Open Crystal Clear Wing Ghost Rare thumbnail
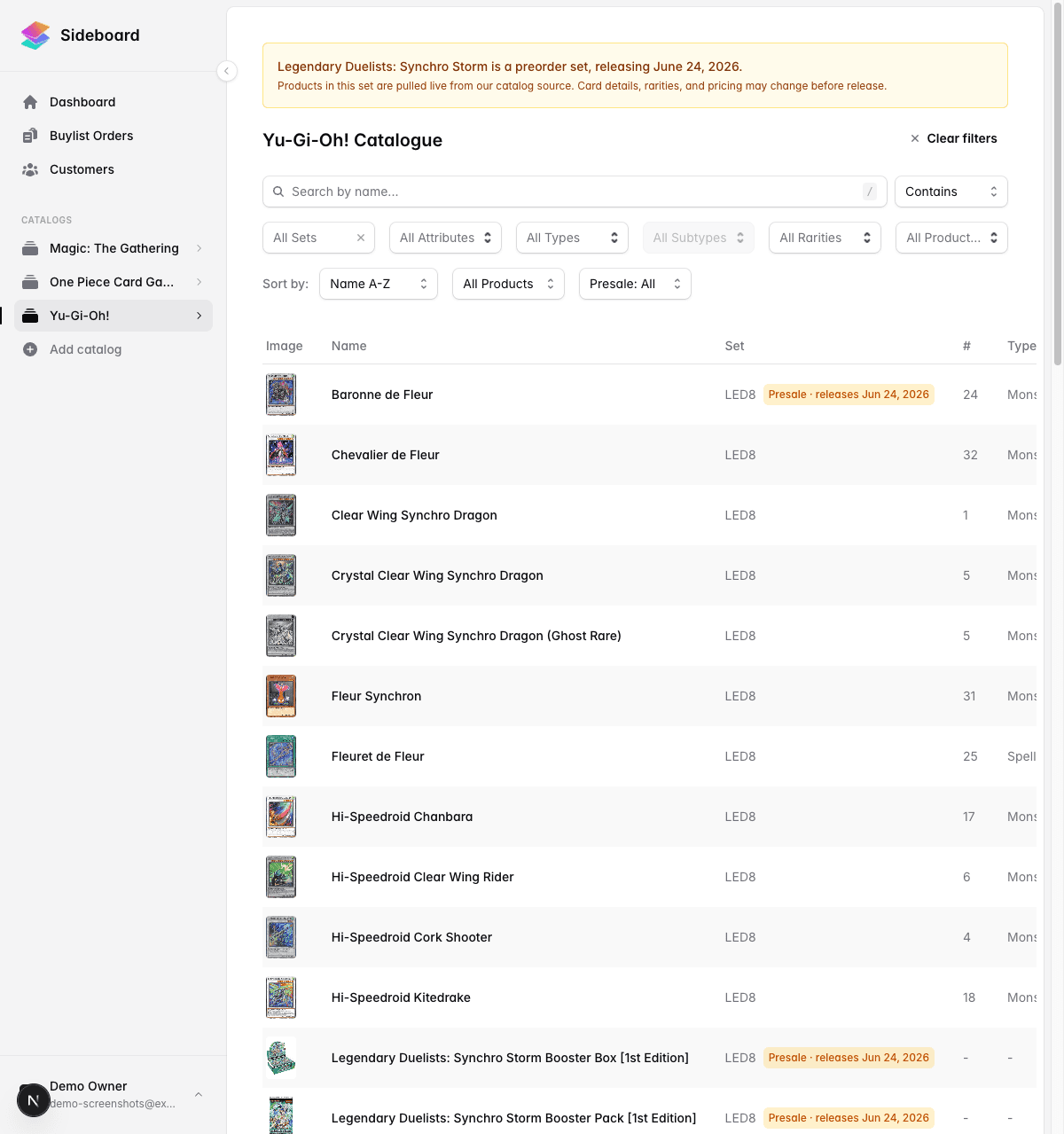The image size is (1064, 1134). [281, 636]
